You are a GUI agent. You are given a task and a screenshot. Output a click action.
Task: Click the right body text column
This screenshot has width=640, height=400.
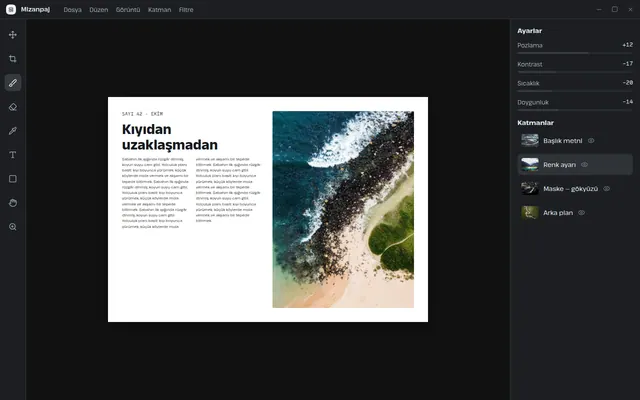click(228, 190)
